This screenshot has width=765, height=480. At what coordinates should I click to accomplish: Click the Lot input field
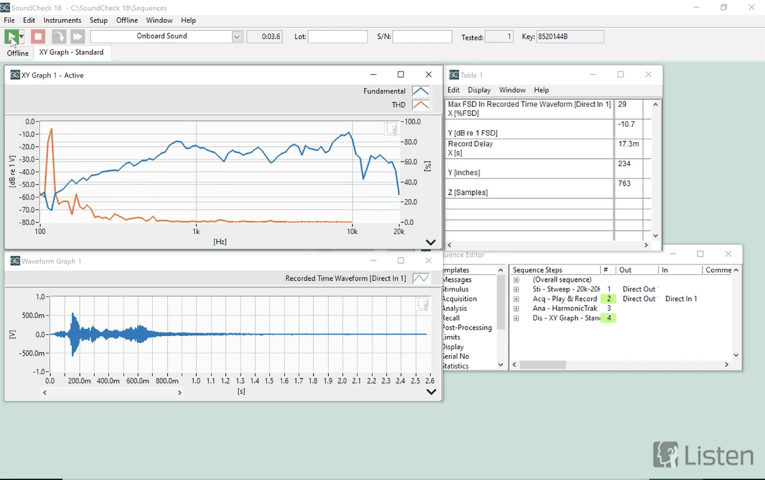point(337,37)
